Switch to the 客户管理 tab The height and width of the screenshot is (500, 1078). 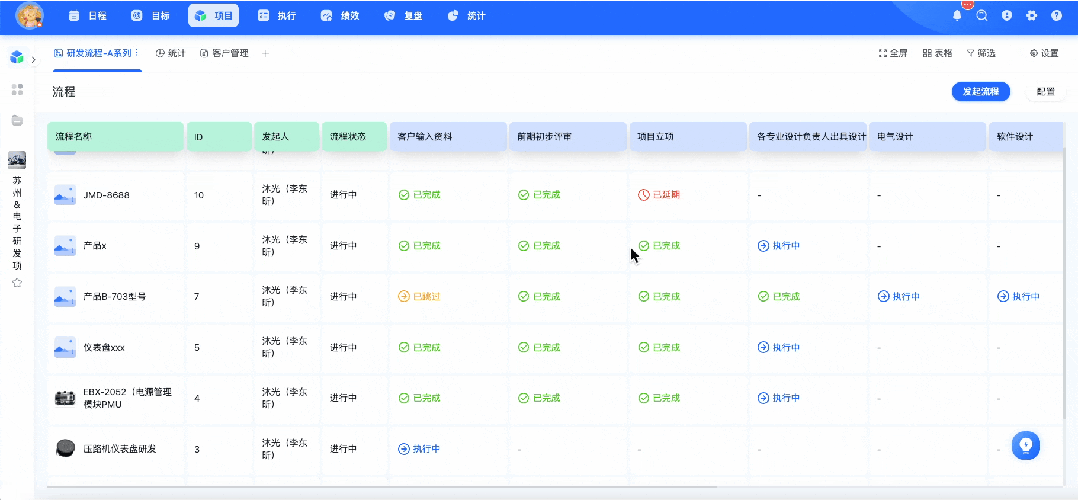tap(224, 53)
